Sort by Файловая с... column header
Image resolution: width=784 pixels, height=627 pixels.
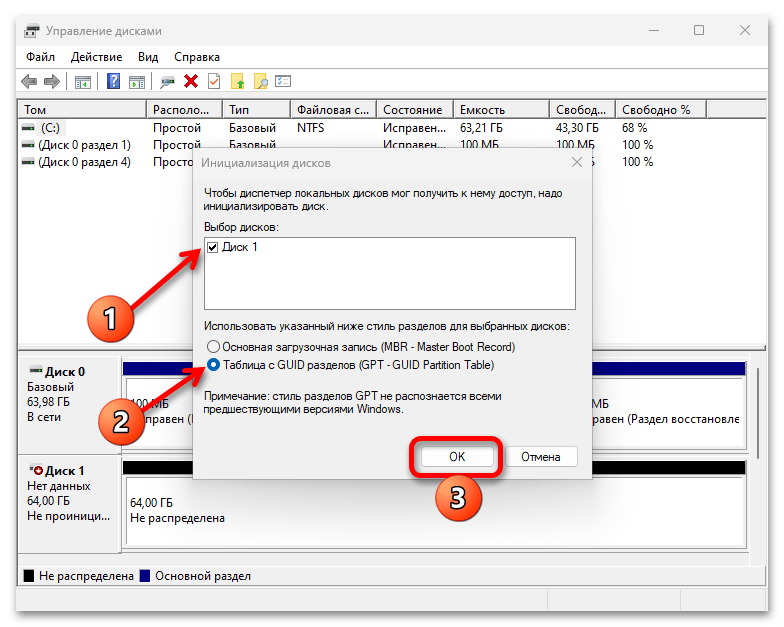tap(334, 110)
